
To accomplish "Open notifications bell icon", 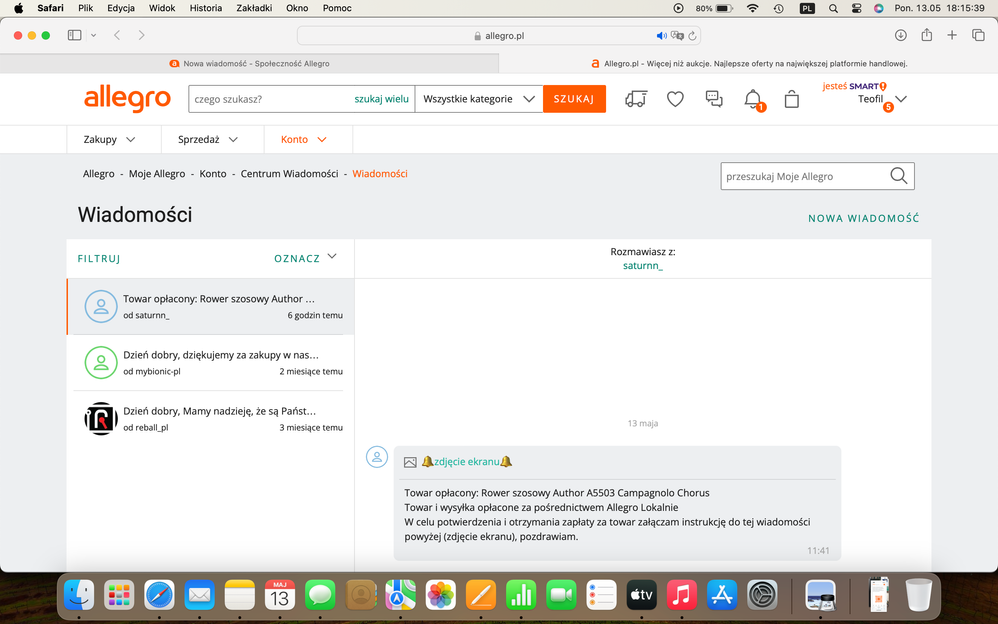I will tap(753, 99).
